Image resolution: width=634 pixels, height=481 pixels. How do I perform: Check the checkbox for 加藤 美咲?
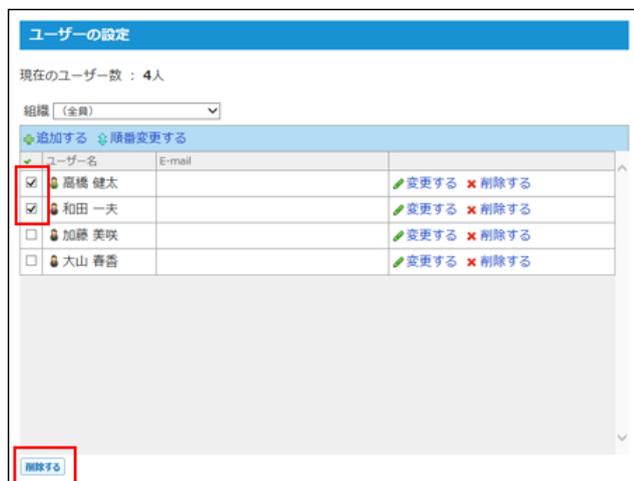pos(31,234)
